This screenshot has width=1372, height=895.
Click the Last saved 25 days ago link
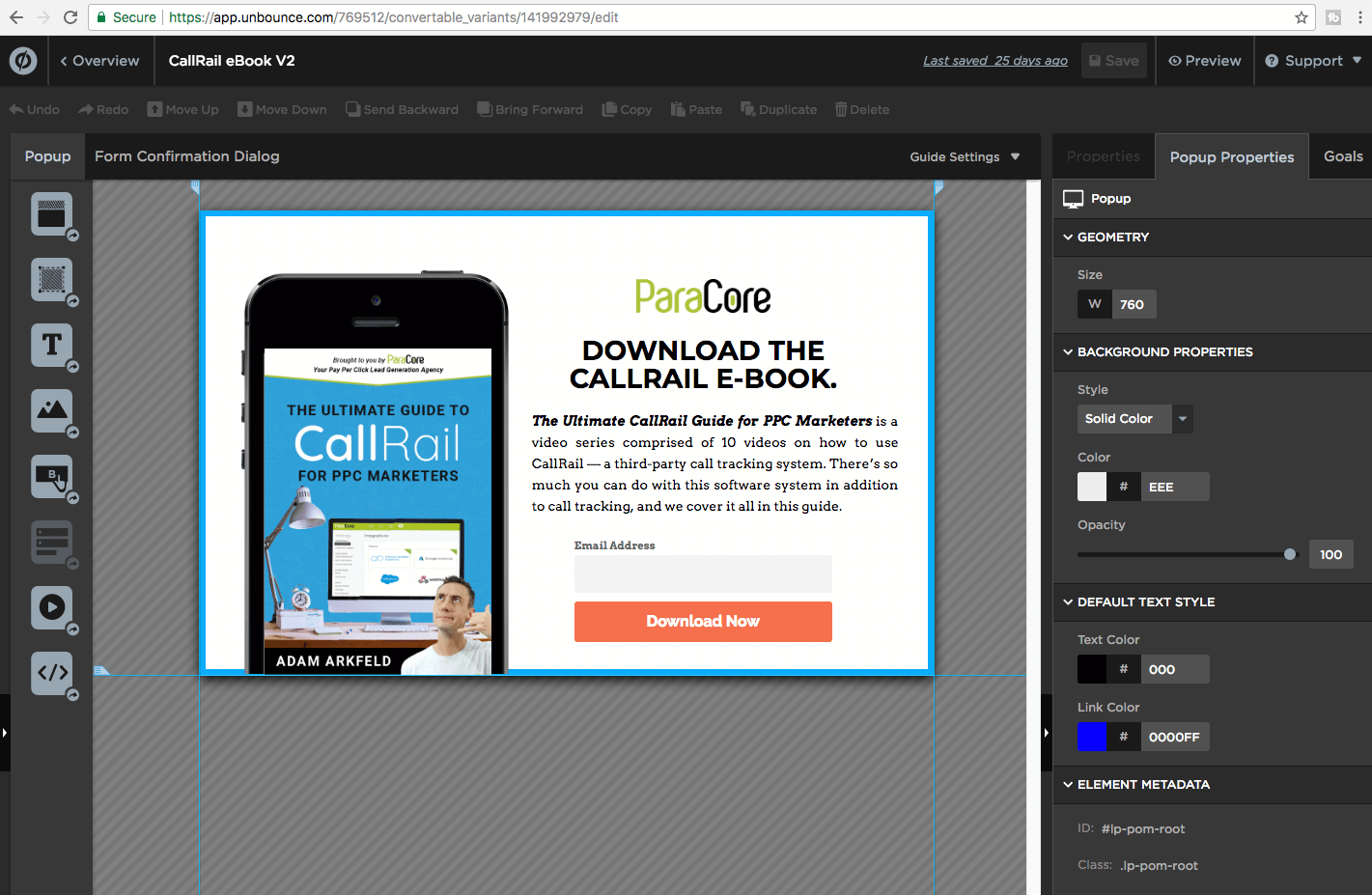[x=995, y=61]
